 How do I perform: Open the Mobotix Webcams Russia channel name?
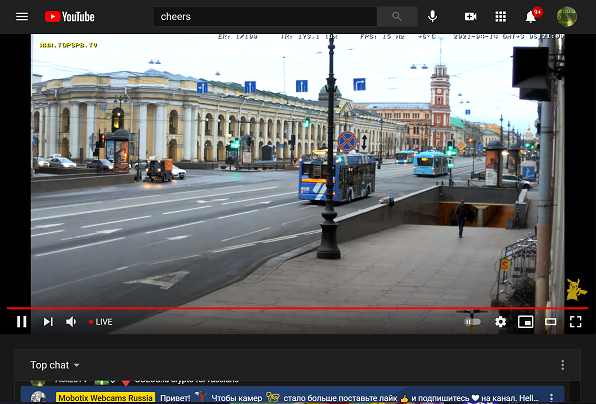coord(105,398)
